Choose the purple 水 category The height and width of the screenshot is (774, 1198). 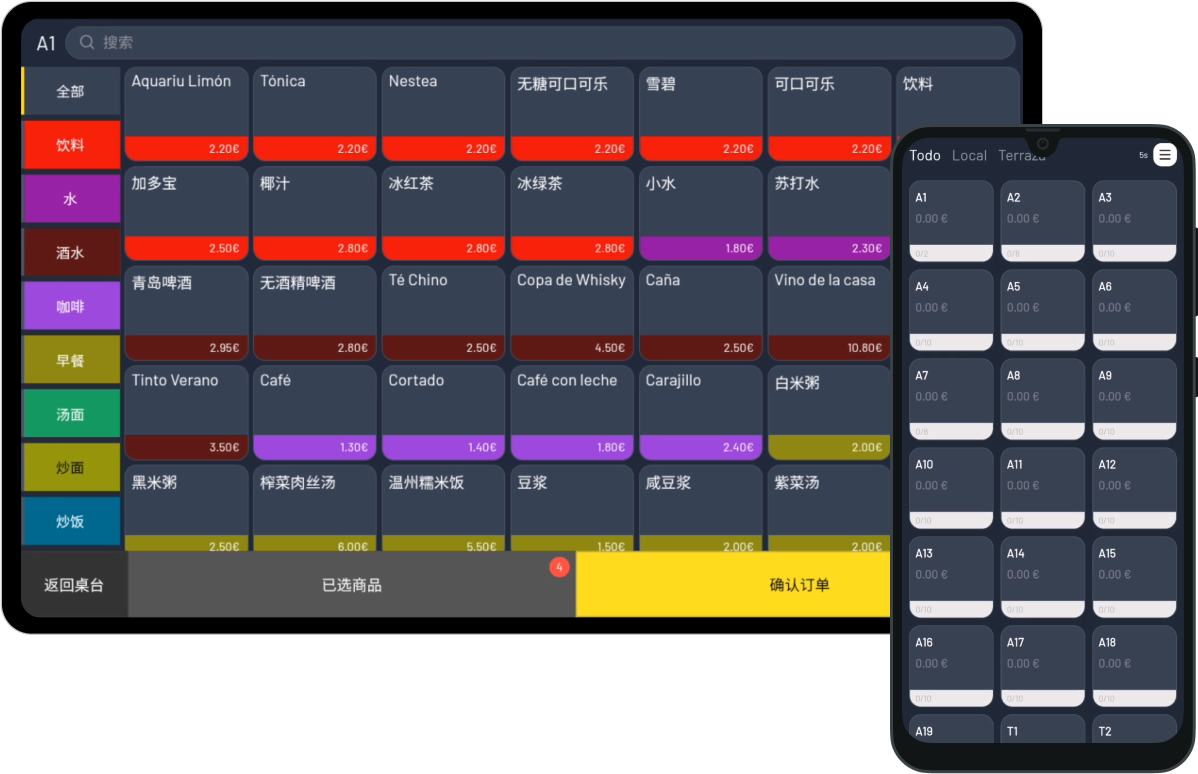[70, 199]
